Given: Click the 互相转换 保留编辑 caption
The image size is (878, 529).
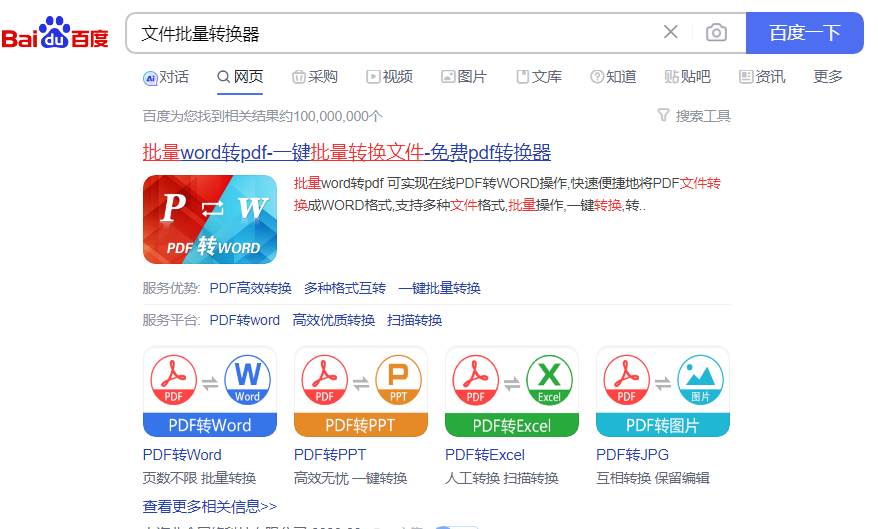Looking at the screenshot, I should coord(653,478).
